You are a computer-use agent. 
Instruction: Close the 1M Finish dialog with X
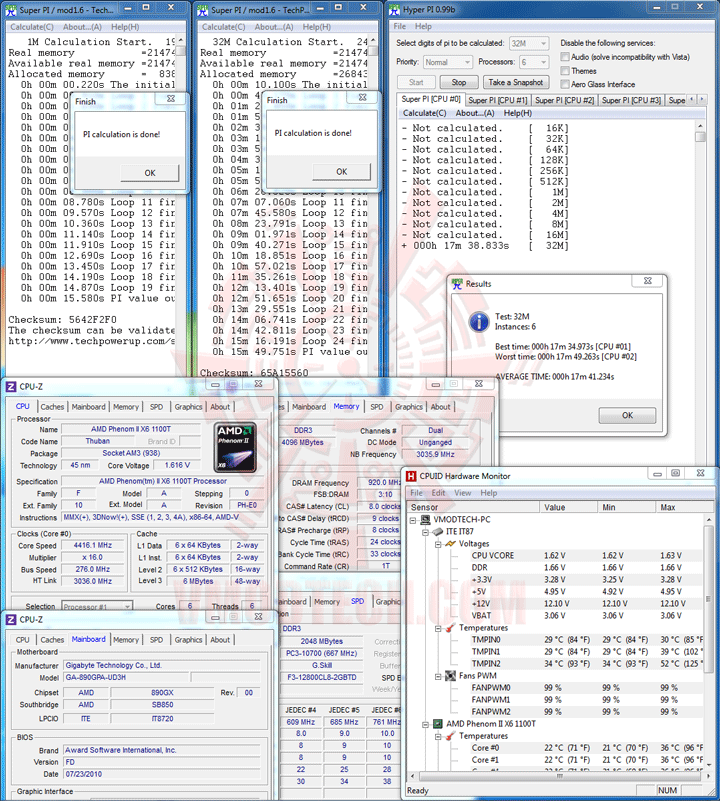tap(171, 99)
